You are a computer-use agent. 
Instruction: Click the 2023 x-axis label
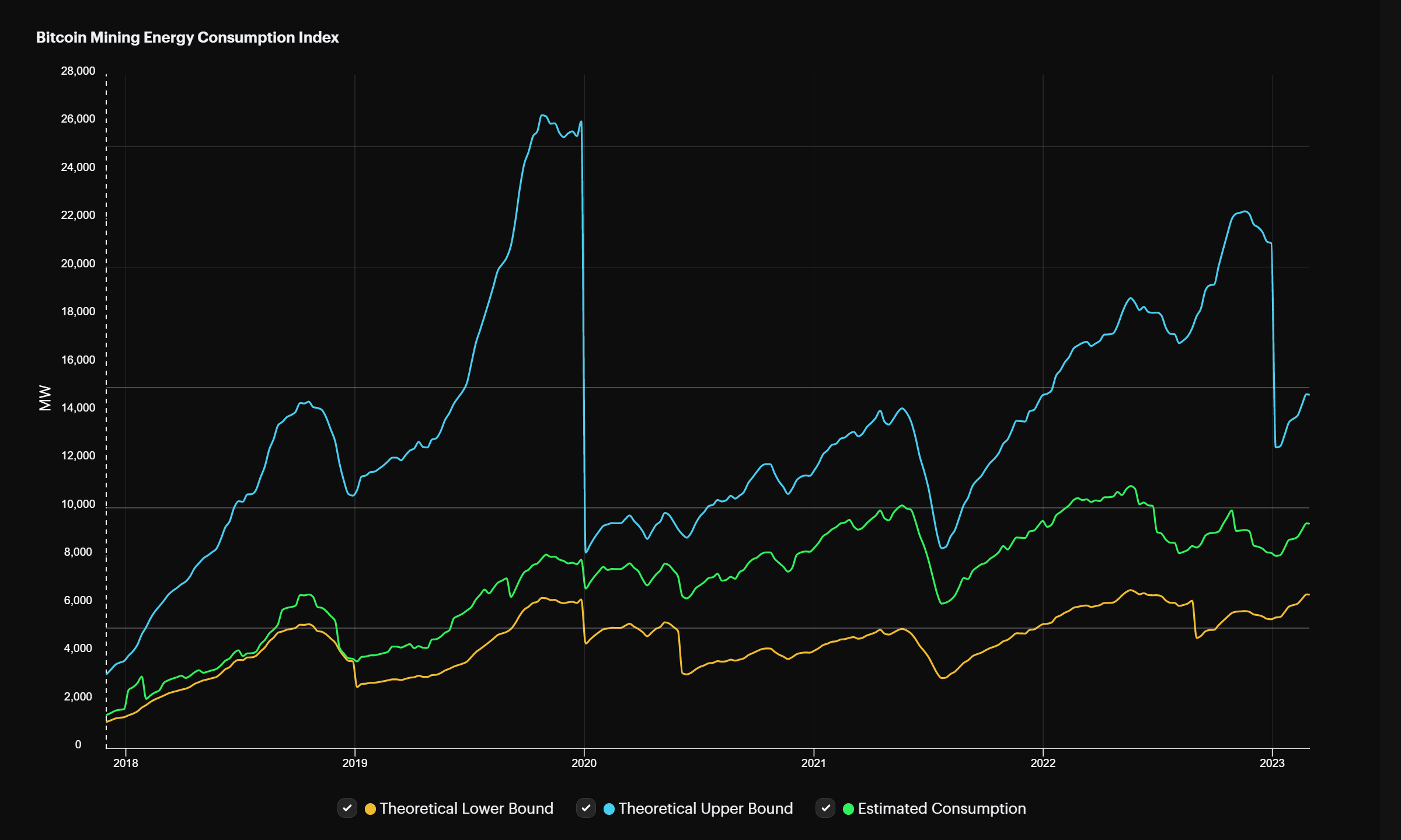[1272, 763]
